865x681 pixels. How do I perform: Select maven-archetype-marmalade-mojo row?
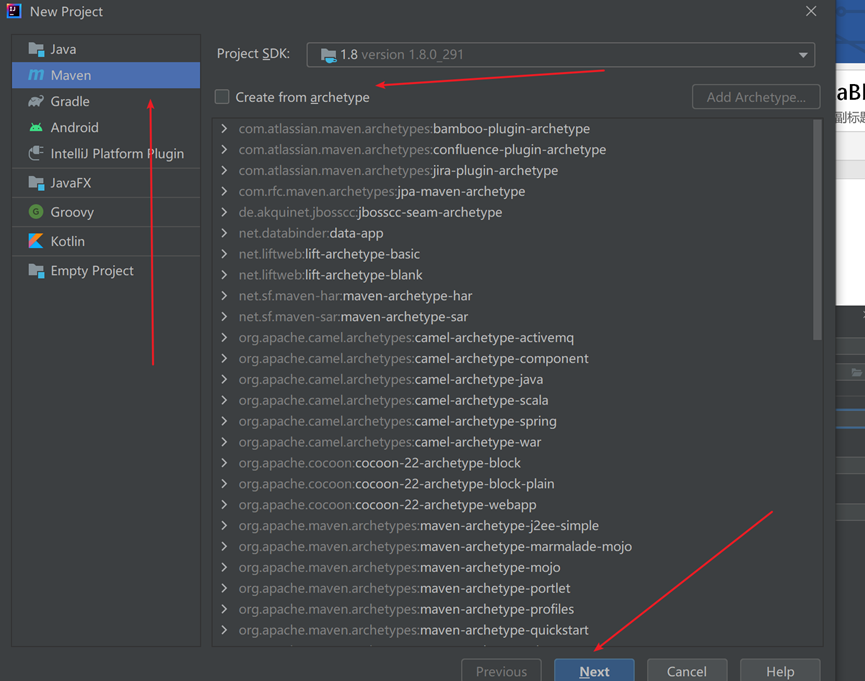[x=513, y=546]
